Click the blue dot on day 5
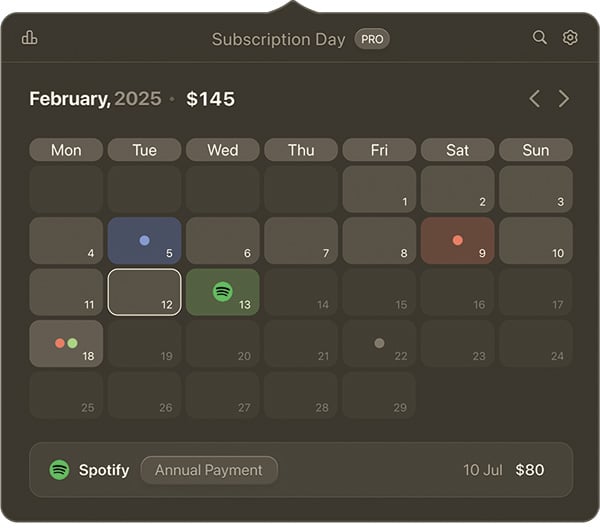 click(x=144, y=240)
